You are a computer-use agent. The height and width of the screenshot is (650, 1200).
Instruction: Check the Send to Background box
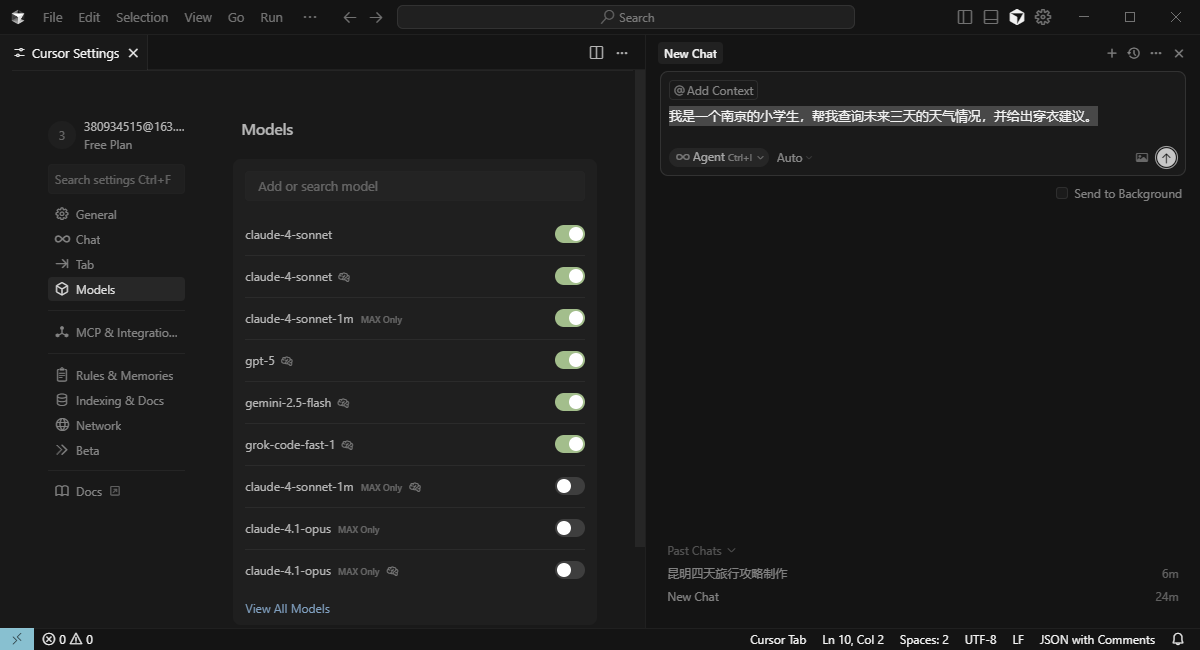pyautogui.click(x=1062, y=193)
